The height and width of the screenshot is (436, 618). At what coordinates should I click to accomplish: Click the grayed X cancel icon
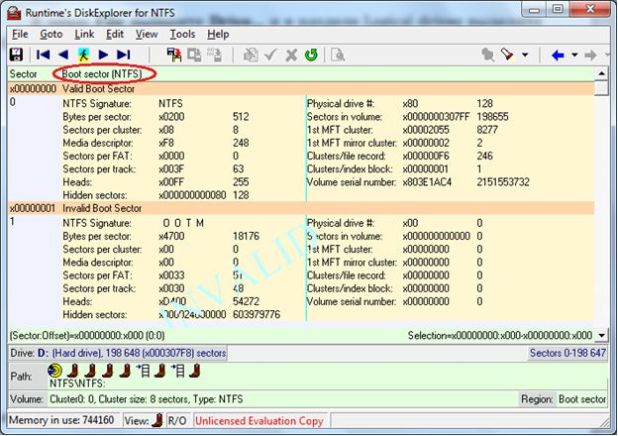point(291,55)
